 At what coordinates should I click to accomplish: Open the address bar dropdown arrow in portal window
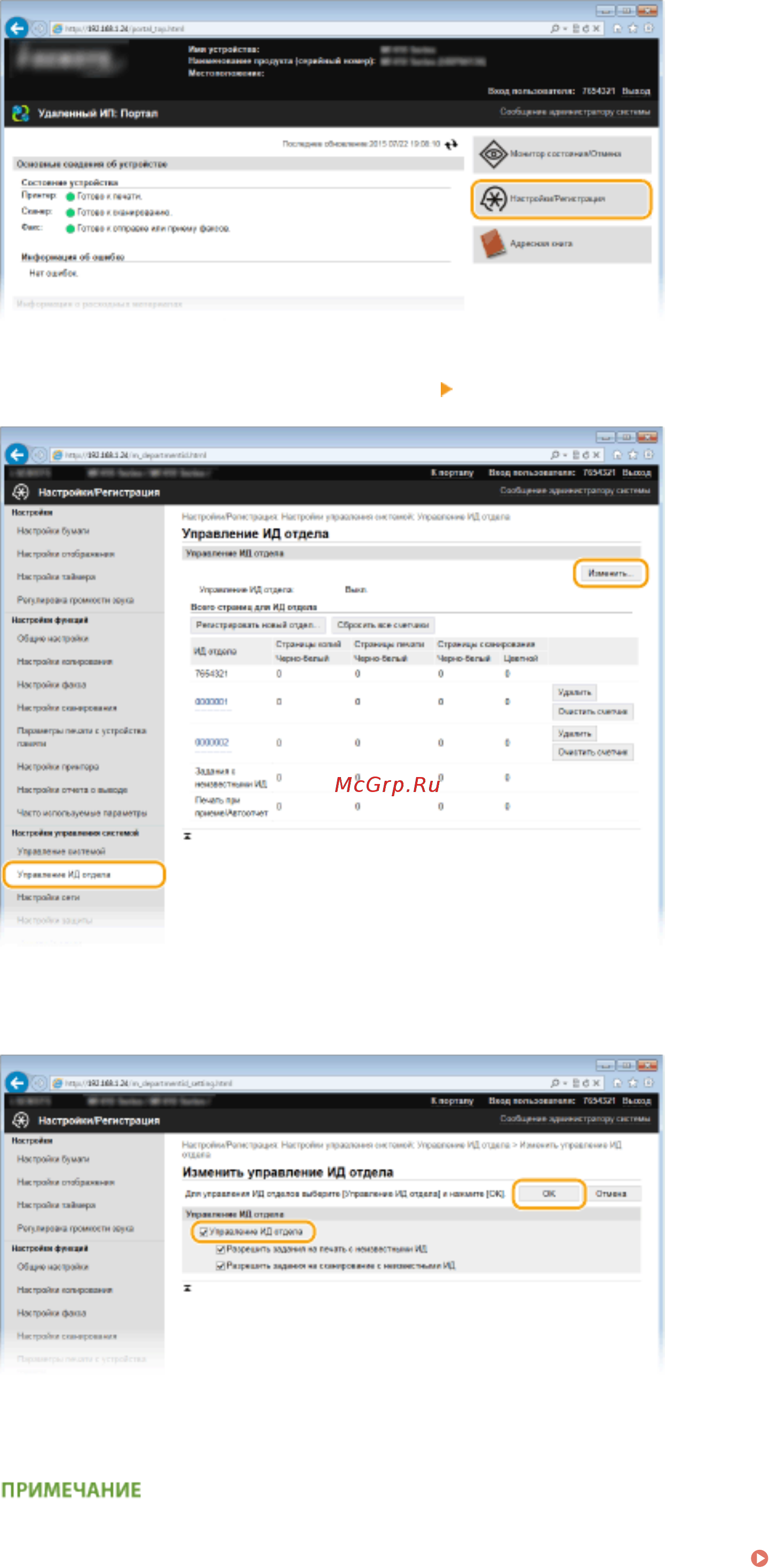click(x=565, y=29)
